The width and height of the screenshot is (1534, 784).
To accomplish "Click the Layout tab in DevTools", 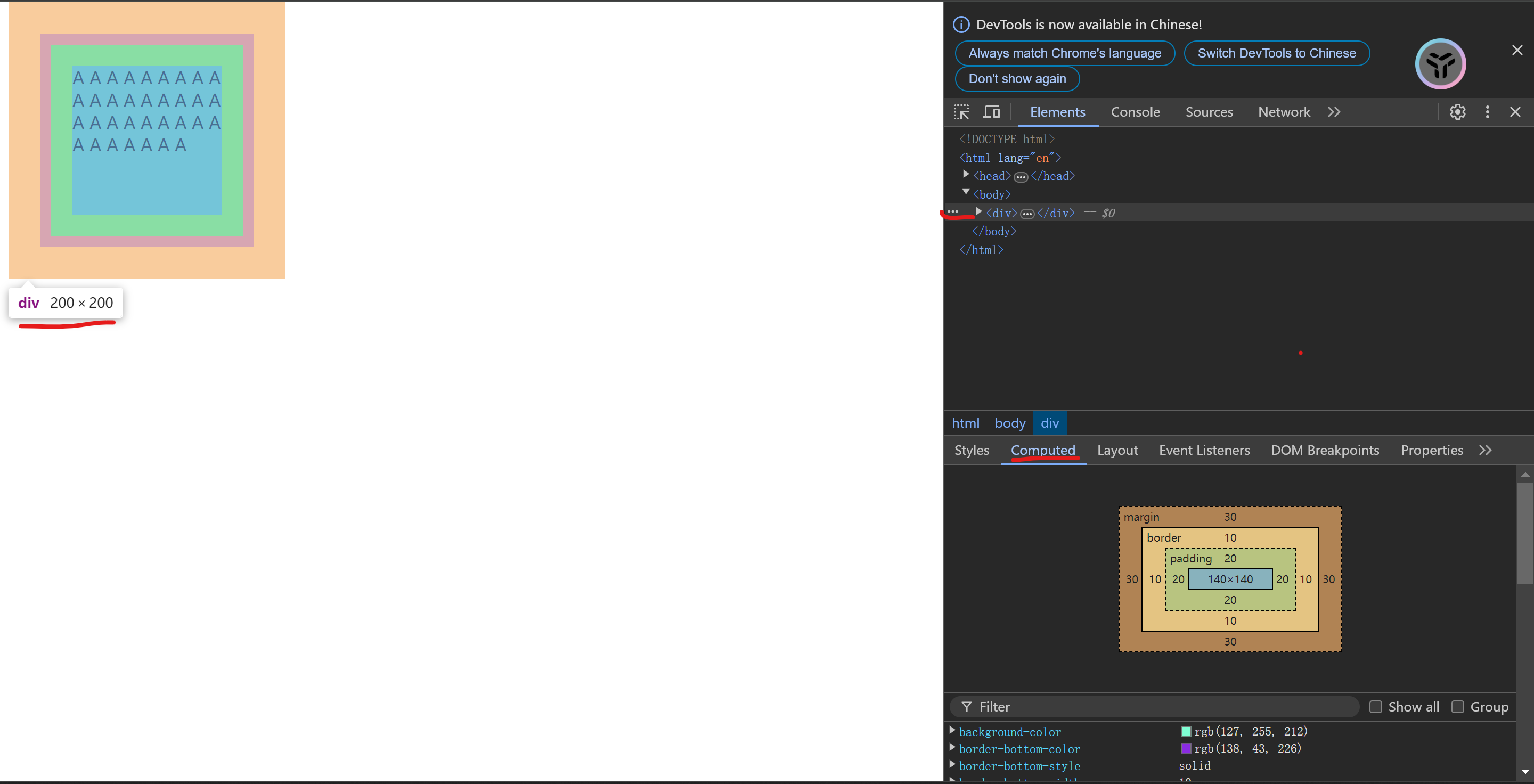I will coord(1117,449).
